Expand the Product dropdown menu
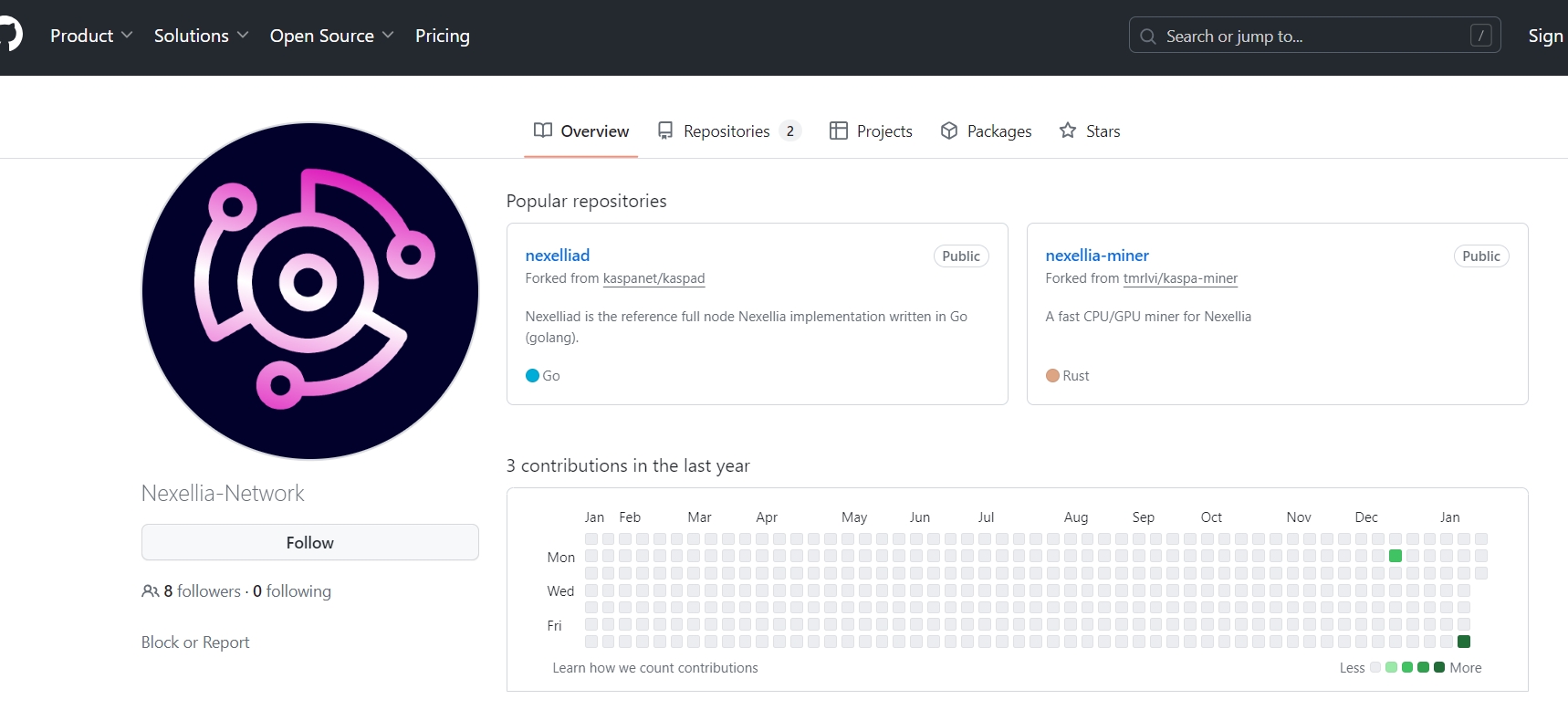 click(91, 36)
